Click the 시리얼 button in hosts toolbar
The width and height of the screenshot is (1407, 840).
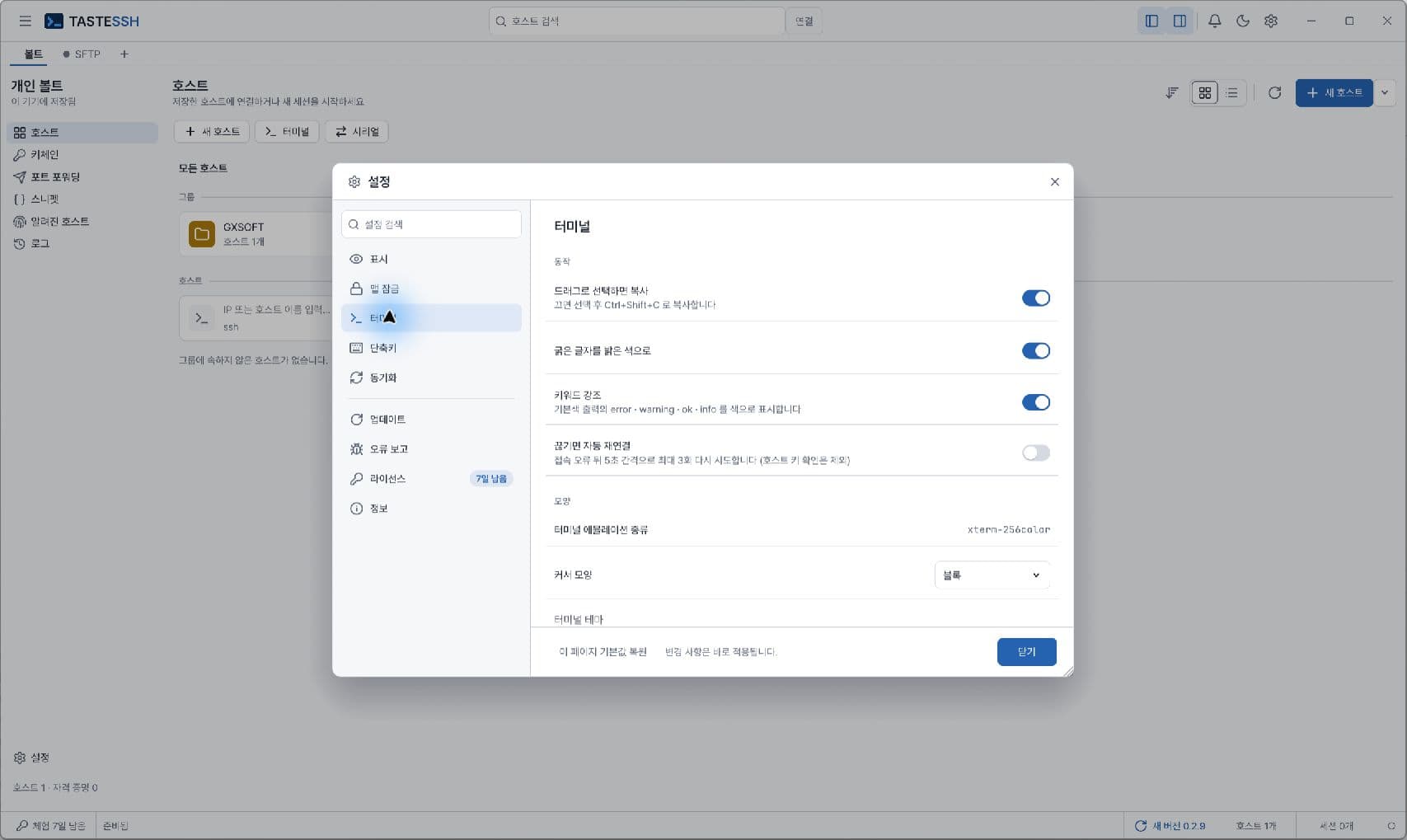(x=357, y=131)
